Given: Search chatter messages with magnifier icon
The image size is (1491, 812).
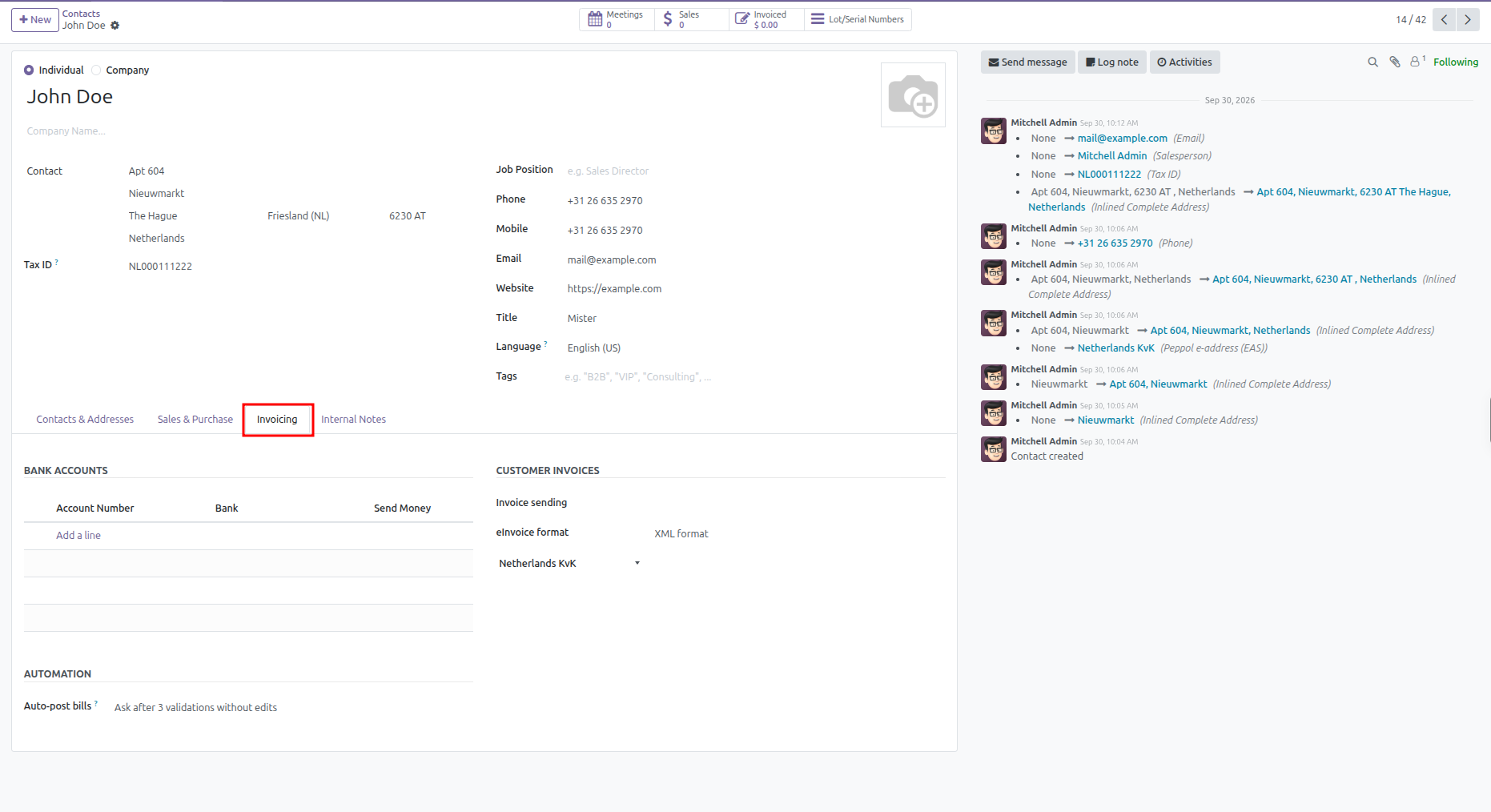Looking at the screenshot, I should [1372, 62].
